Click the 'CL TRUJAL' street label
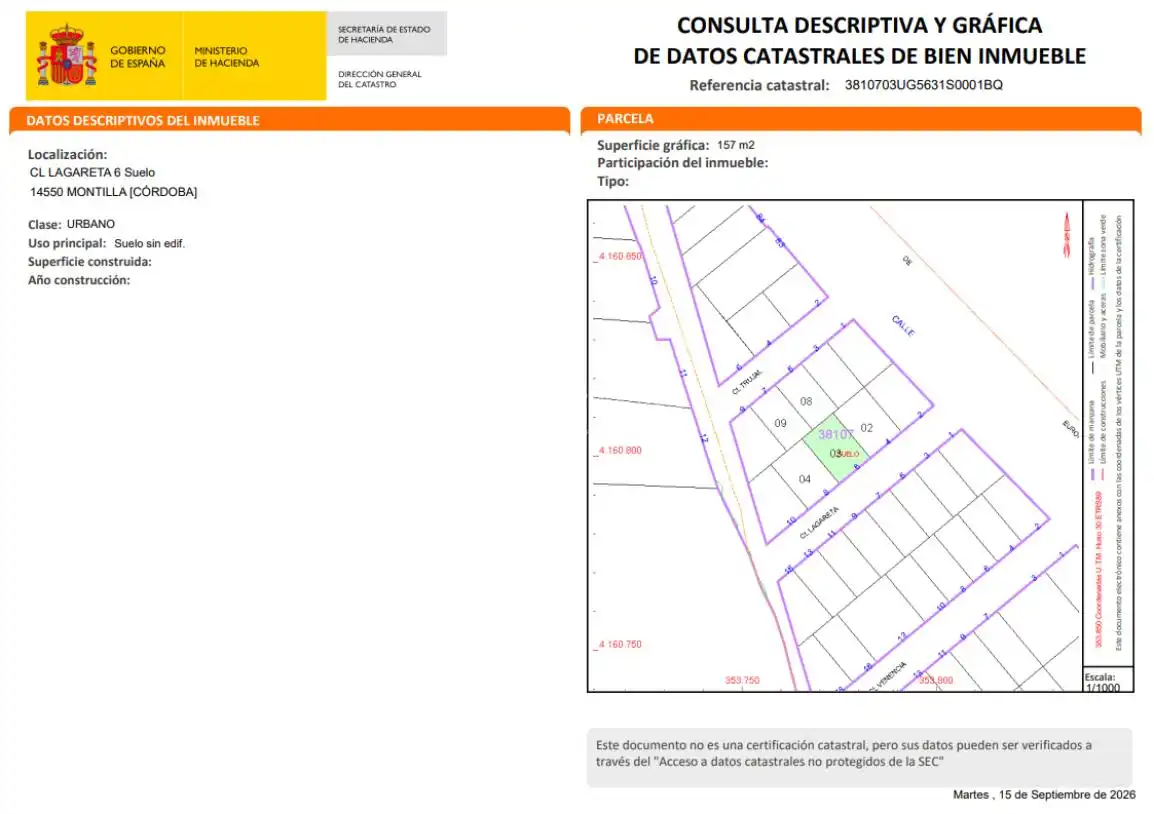The width and height of the screenshot is (1154, 814). point(747,382)
